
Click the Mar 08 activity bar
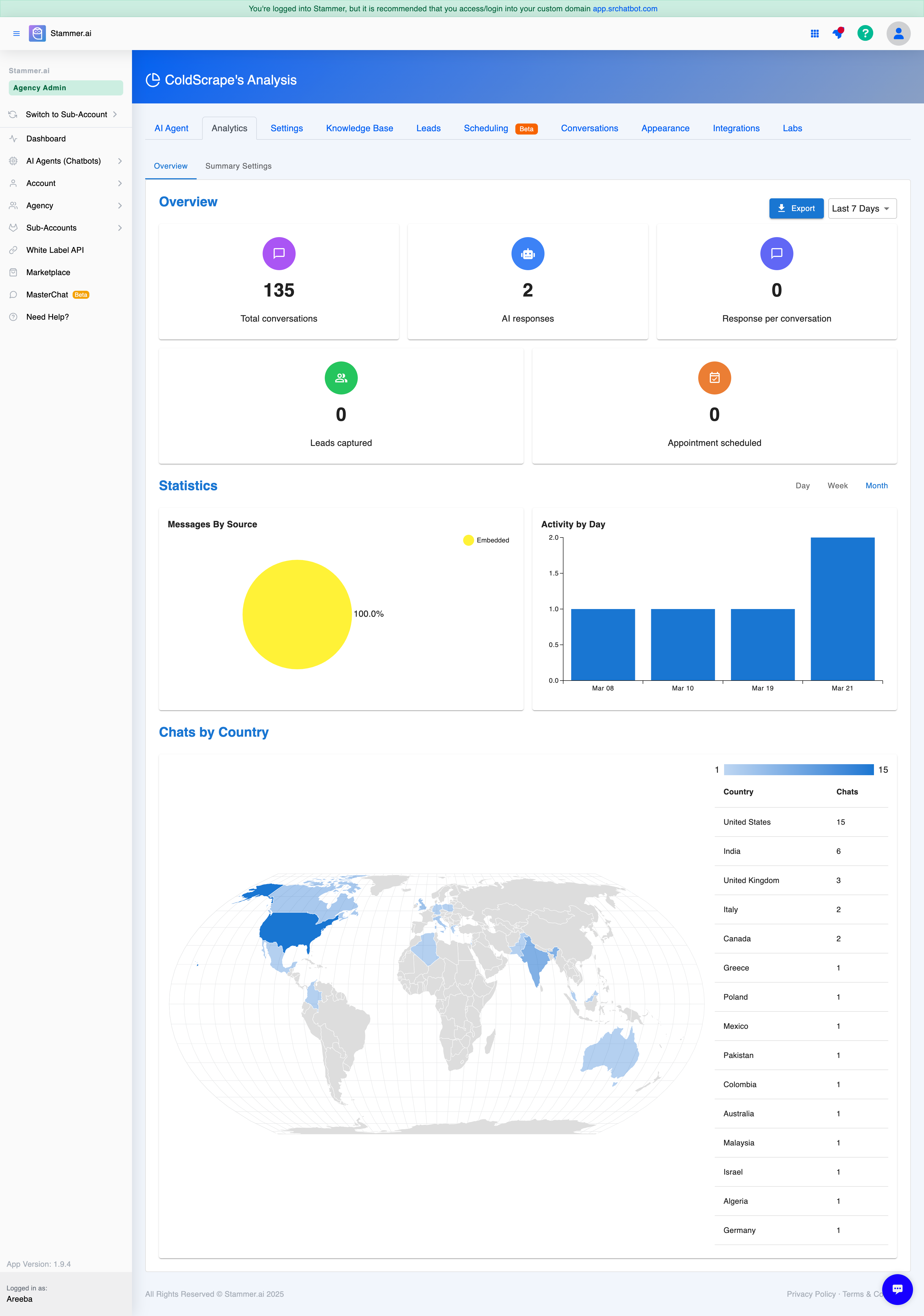603,645
